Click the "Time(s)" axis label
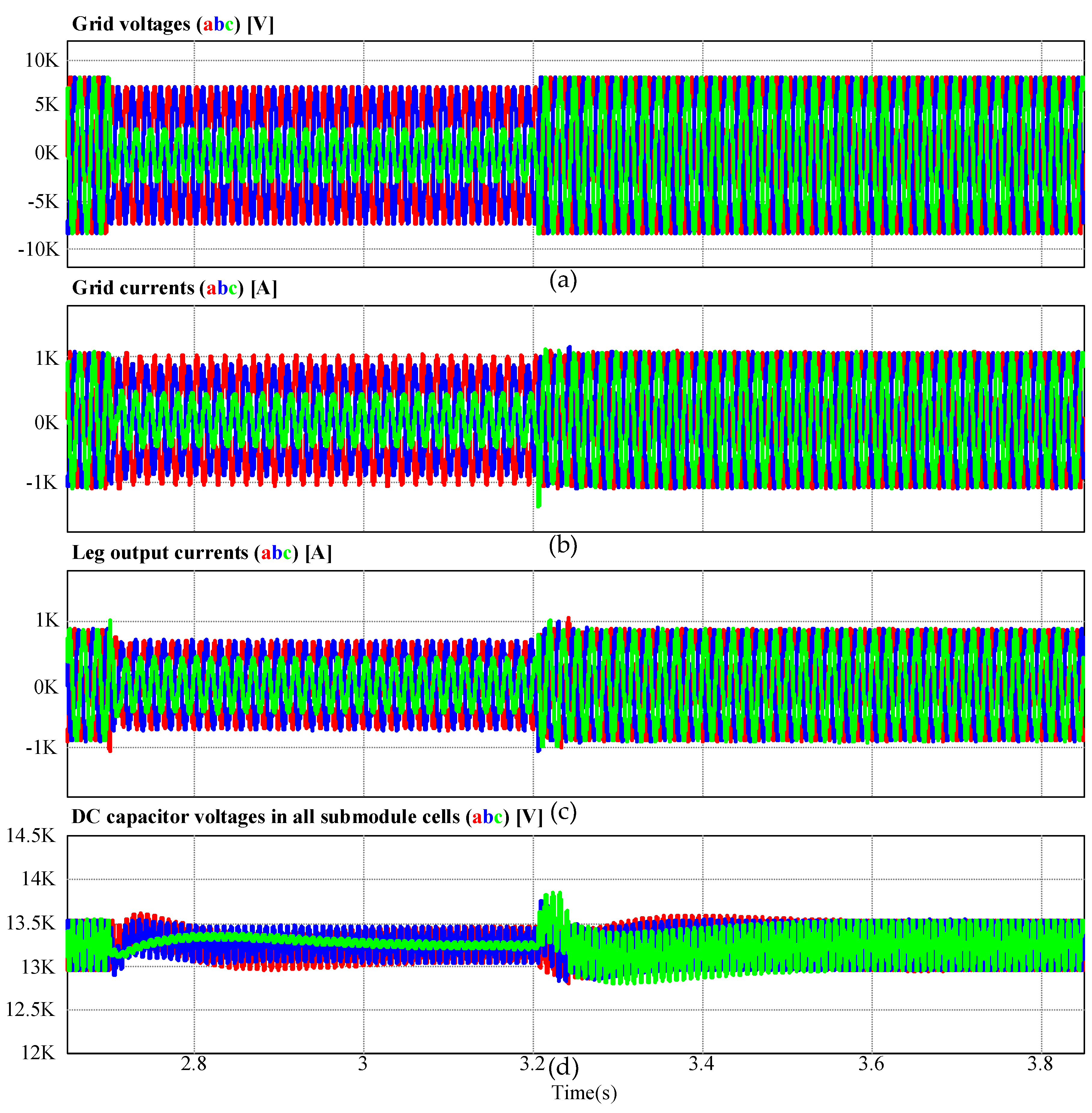Viewport: 1092px width, 1113px height. (584, 1093)
